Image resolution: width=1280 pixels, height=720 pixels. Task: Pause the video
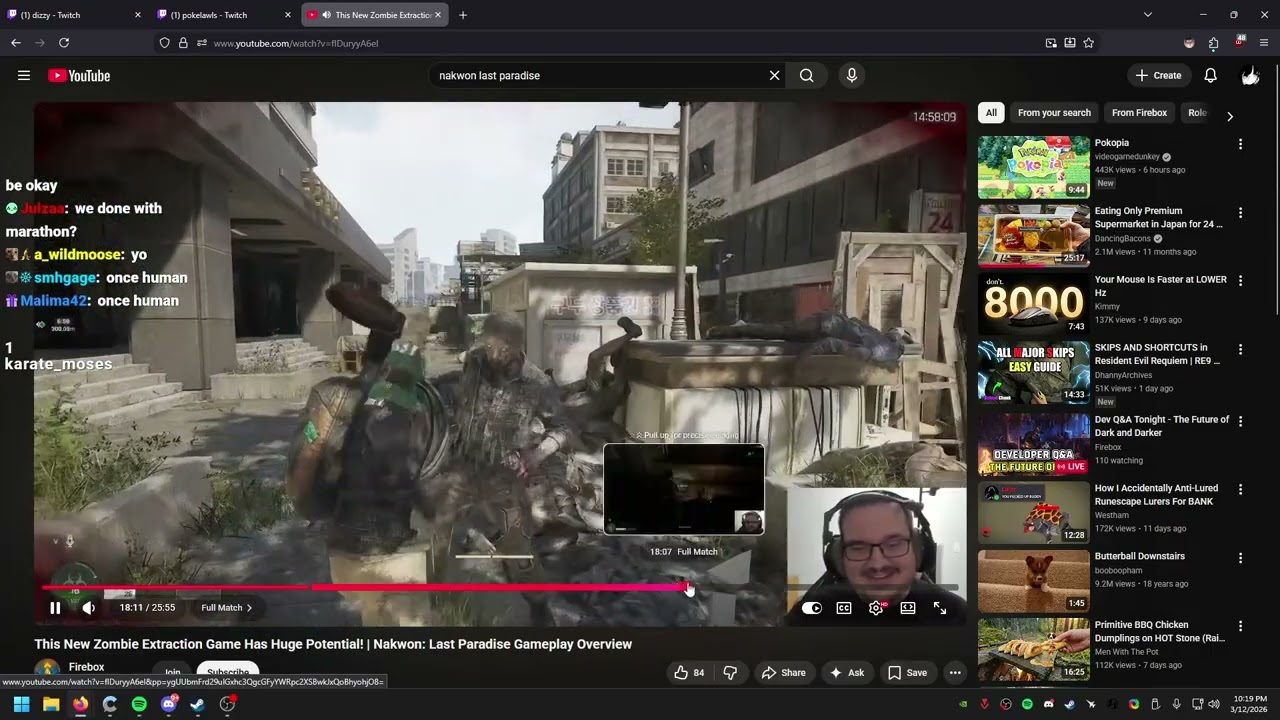pos(55,607)
